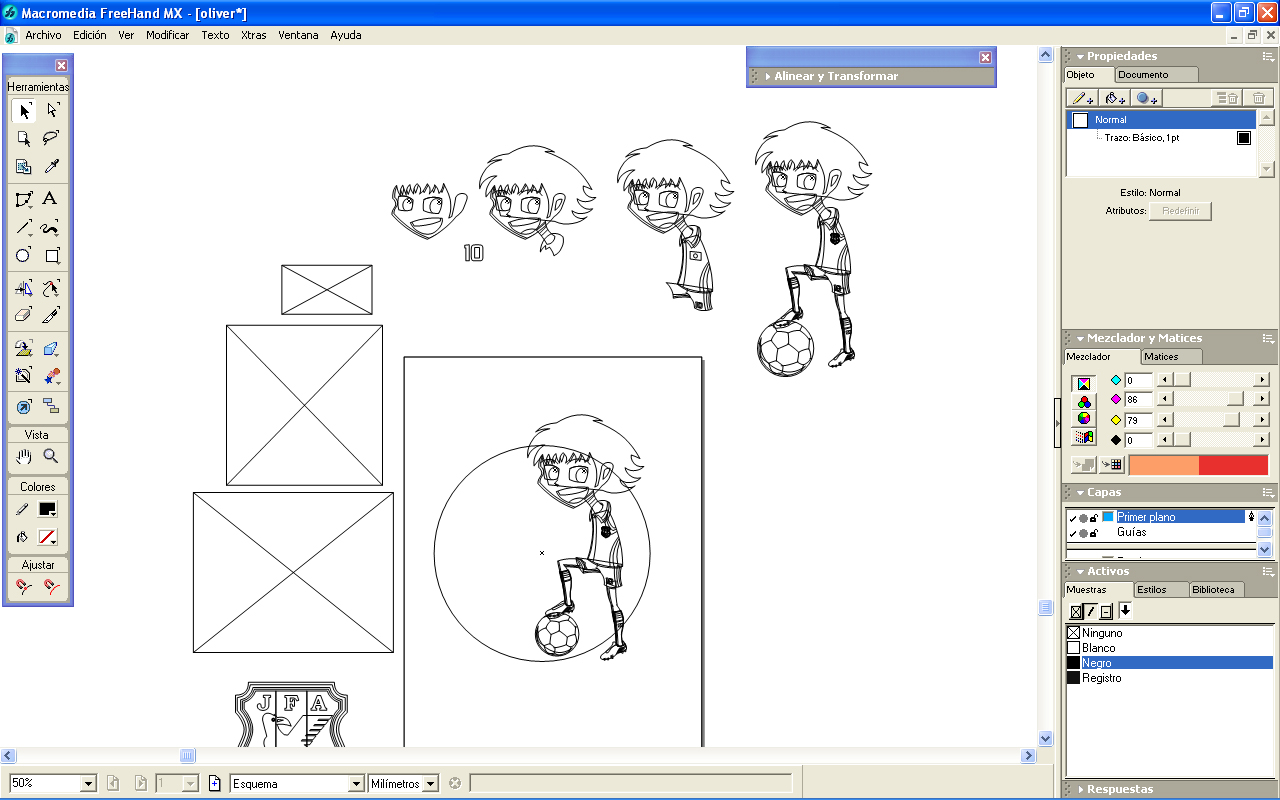
Task: Open the Xtras menu
Action: pos(254,35)
